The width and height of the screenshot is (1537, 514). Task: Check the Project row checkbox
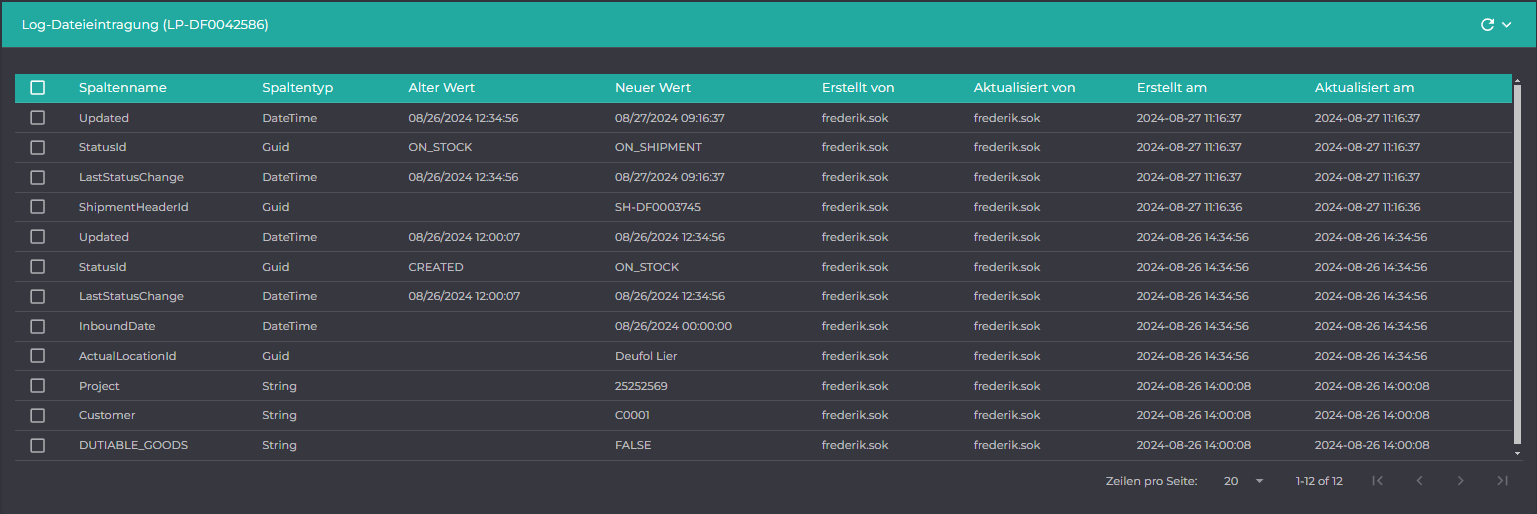(x=38, y=386)
